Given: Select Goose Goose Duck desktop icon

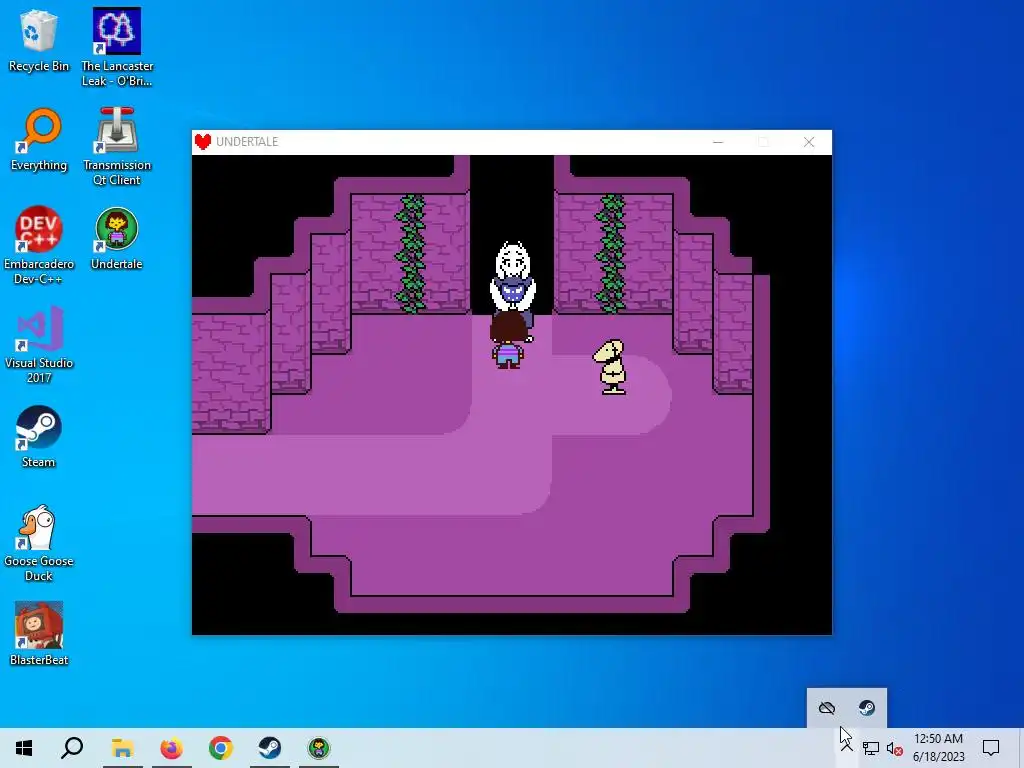Looking at the screenshot, I should click(x=39, y=543).
